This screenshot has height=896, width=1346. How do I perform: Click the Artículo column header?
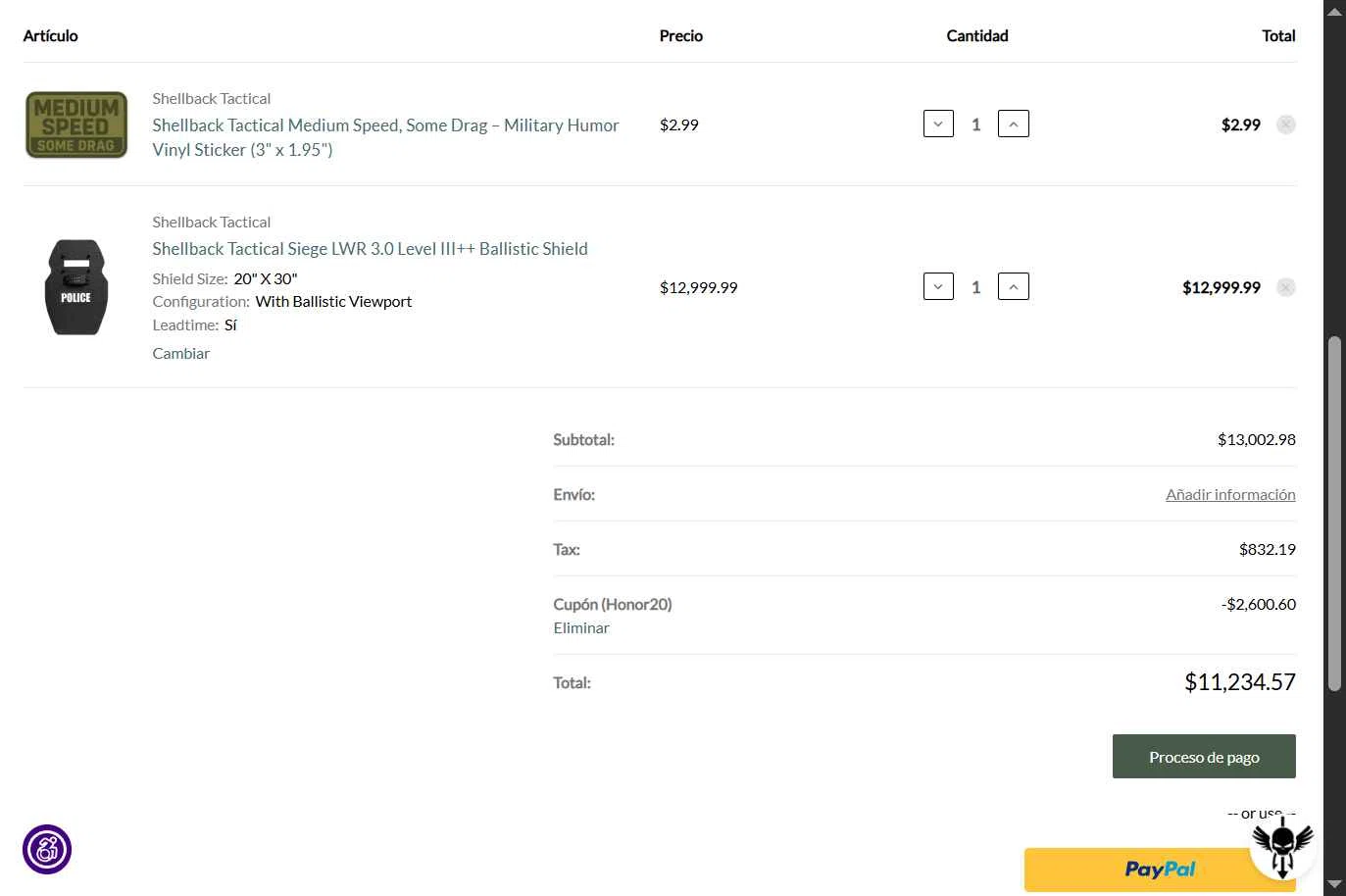tap(50, 36)
